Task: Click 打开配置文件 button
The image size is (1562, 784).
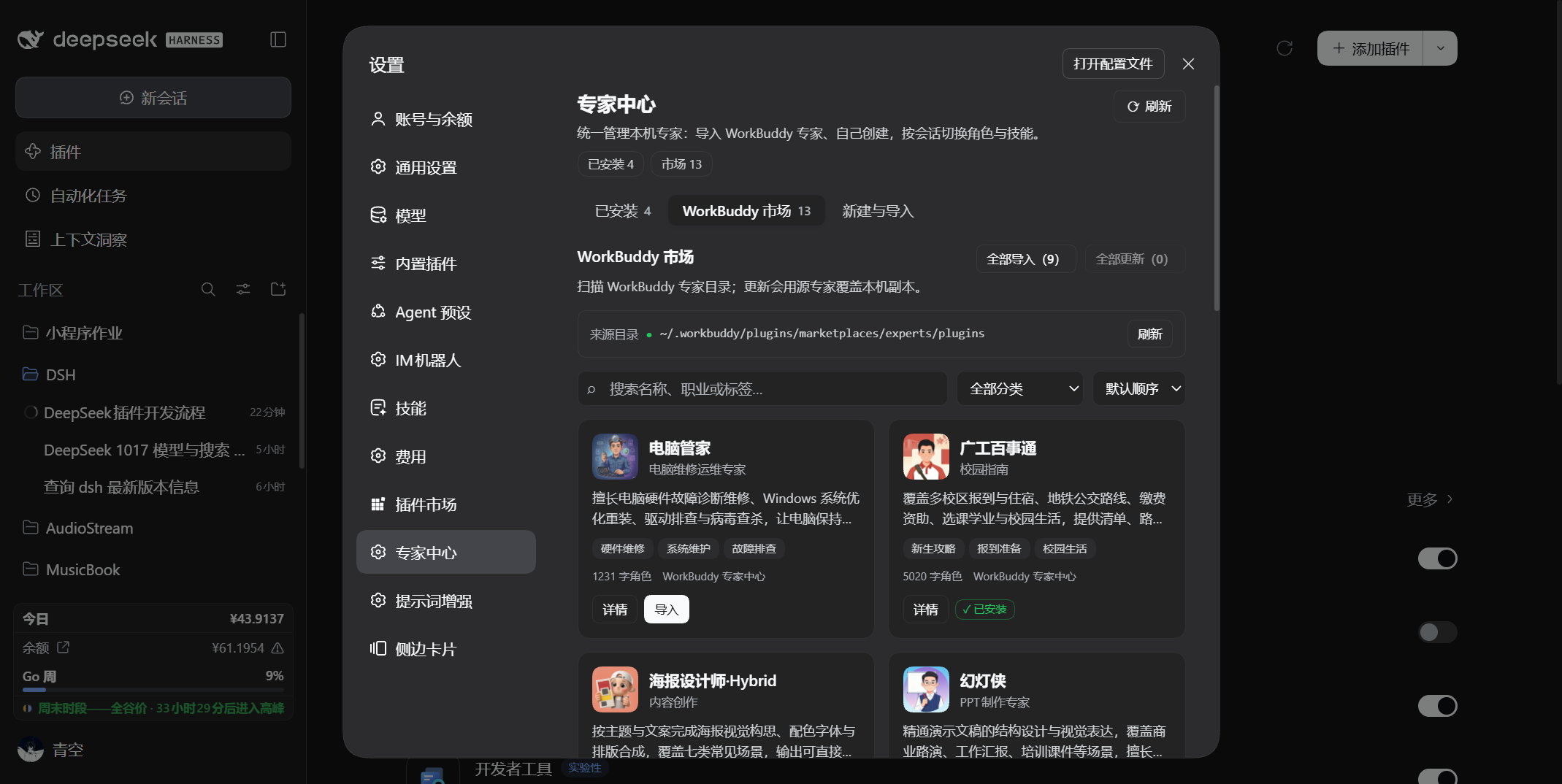Action: 1113,64
